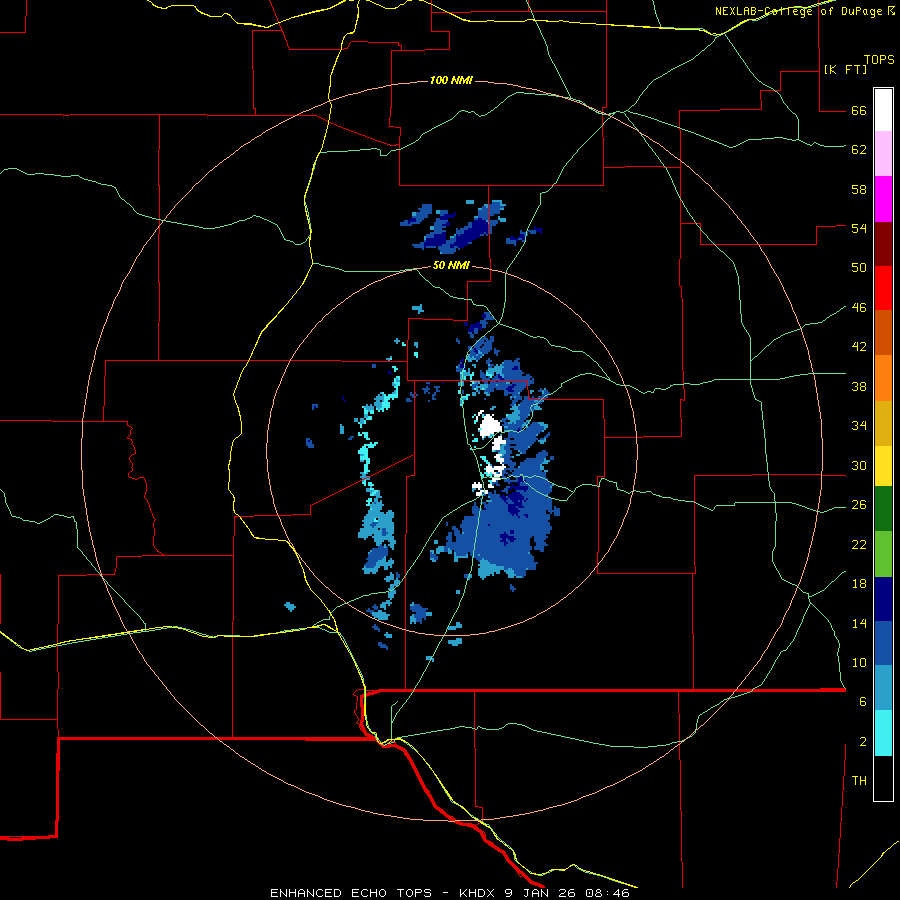Screen dimensions: 900x900
Task: Click the light green legend swatch
Action: click(x=883, y=554)
